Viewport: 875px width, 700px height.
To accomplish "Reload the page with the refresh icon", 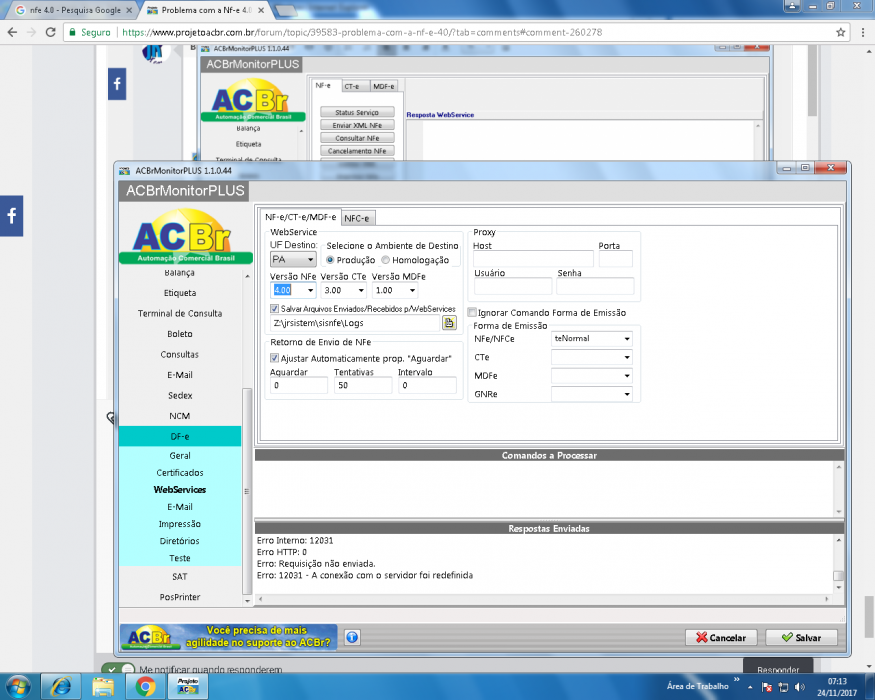I will coord(50,32).
